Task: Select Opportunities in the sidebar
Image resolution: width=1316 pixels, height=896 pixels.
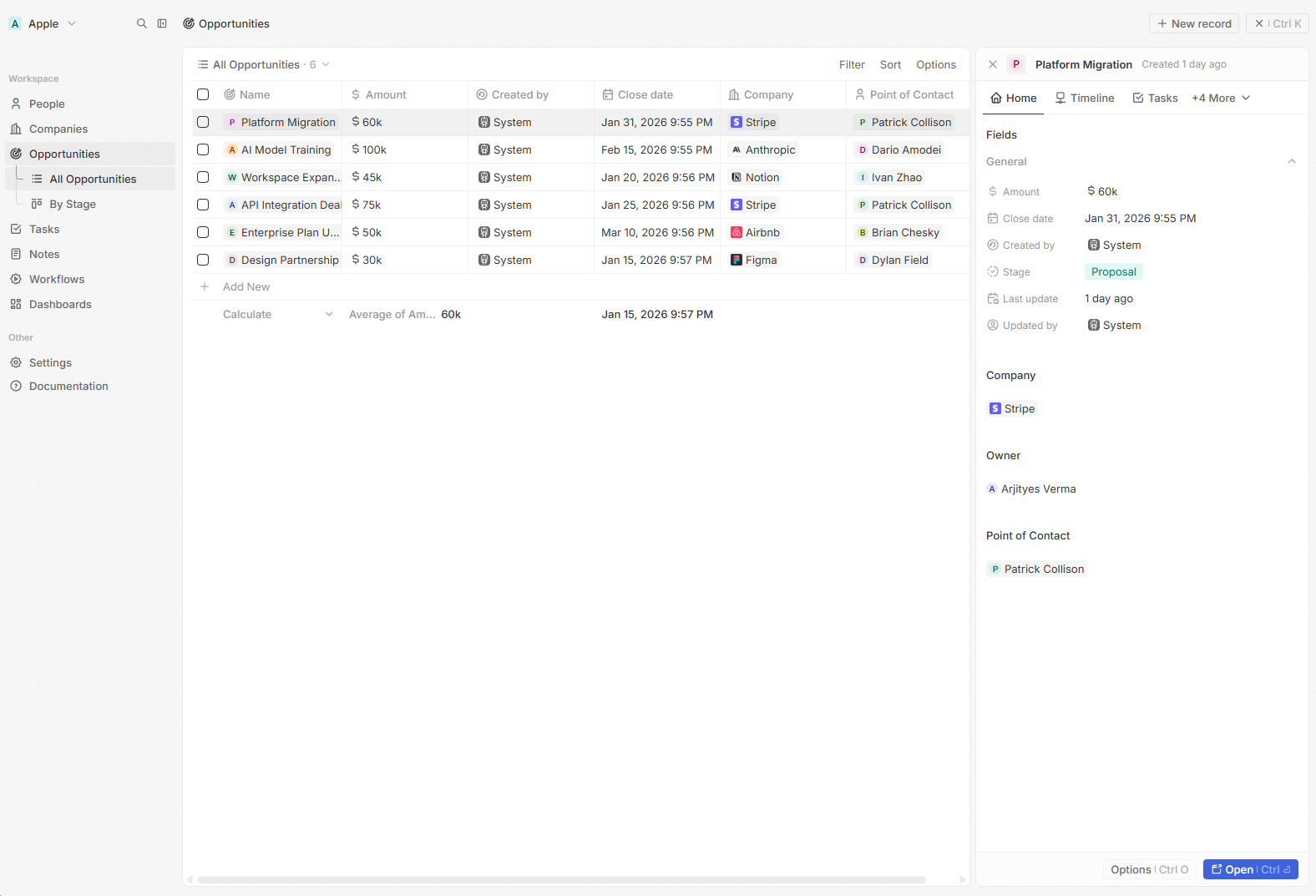Action: (90, 154)
